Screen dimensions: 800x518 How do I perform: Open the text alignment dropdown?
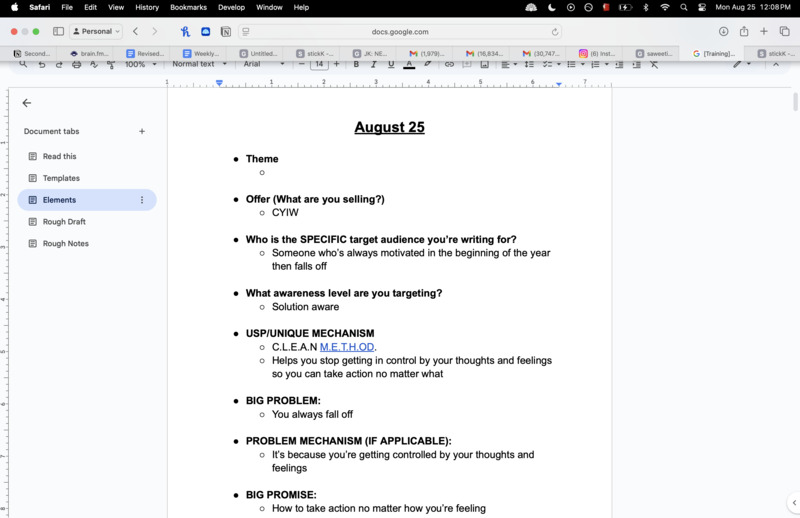tap(509, 64)
